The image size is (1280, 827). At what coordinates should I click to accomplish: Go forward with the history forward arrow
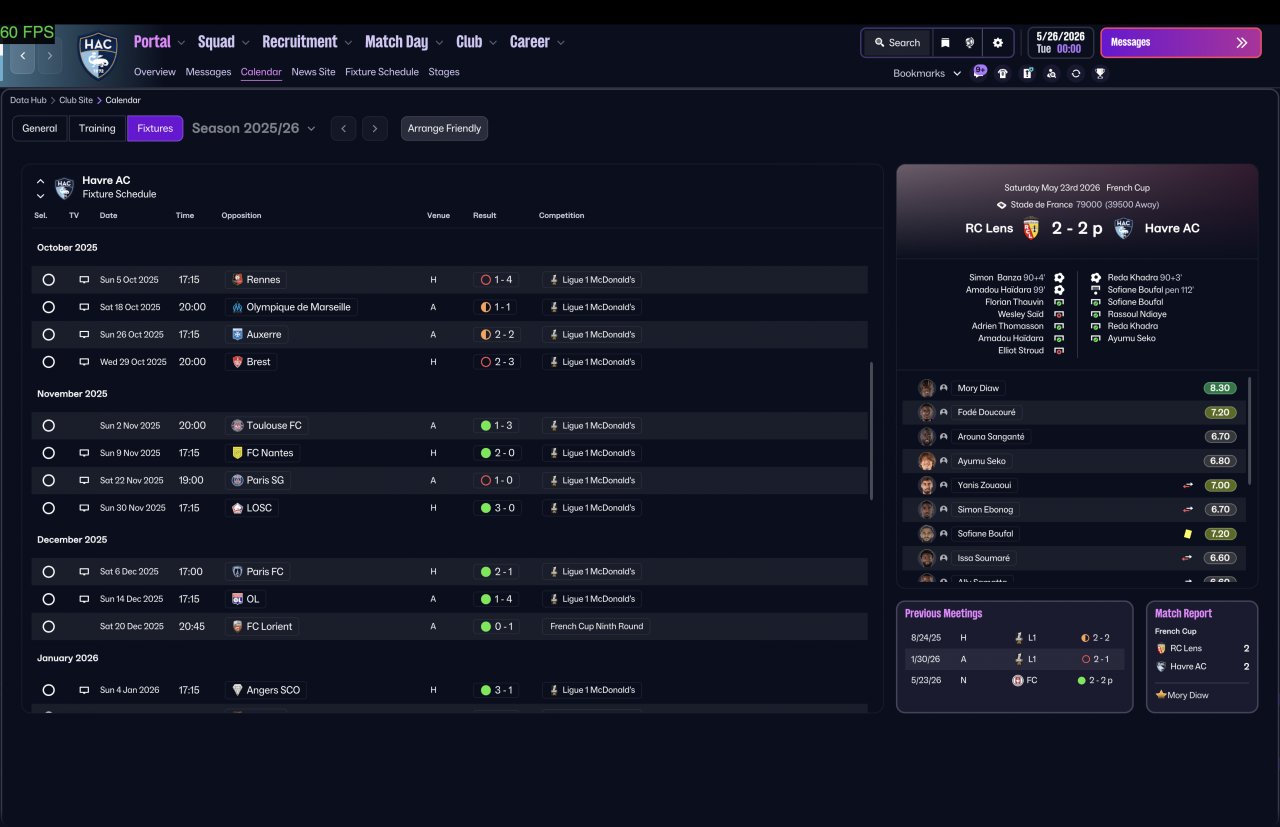click(49, 56)
